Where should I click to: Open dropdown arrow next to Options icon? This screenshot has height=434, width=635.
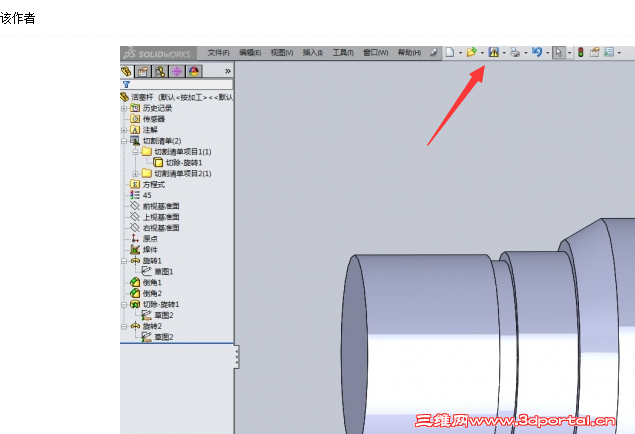click(620, 53)
